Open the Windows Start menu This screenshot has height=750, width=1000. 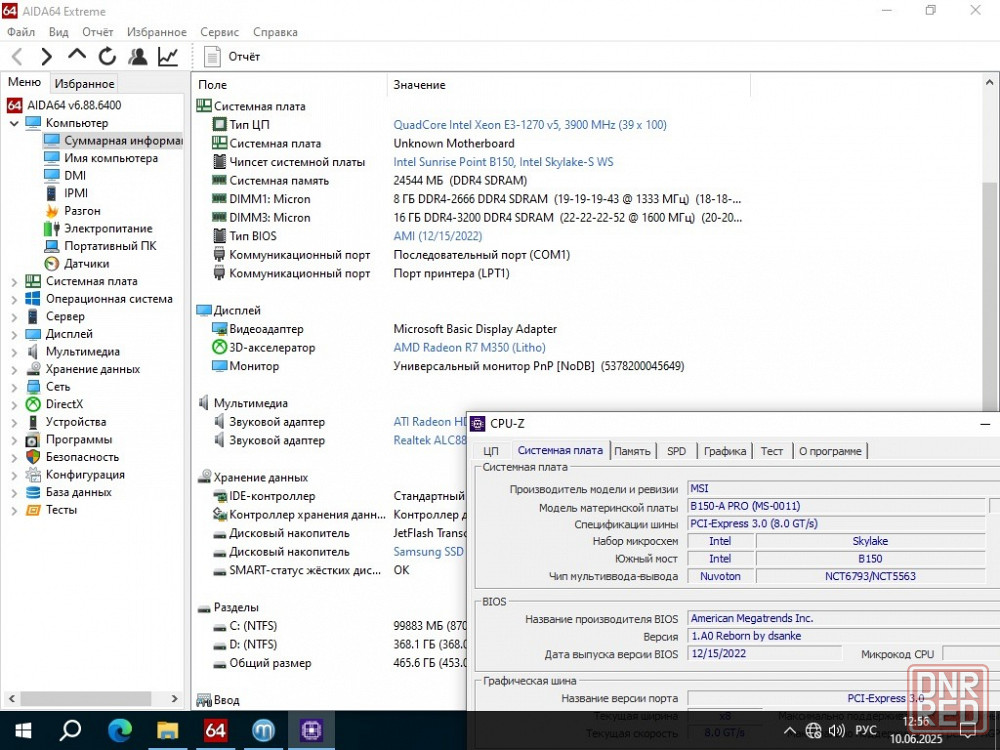pos(23,730)
